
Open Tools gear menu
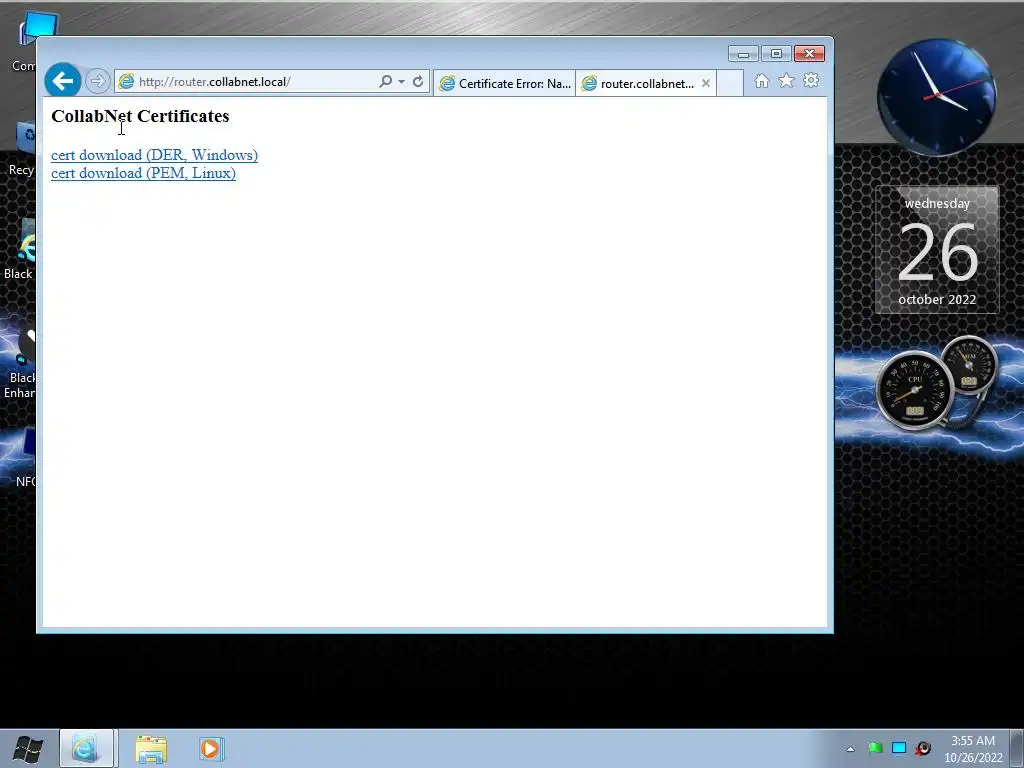pos(811,80)
